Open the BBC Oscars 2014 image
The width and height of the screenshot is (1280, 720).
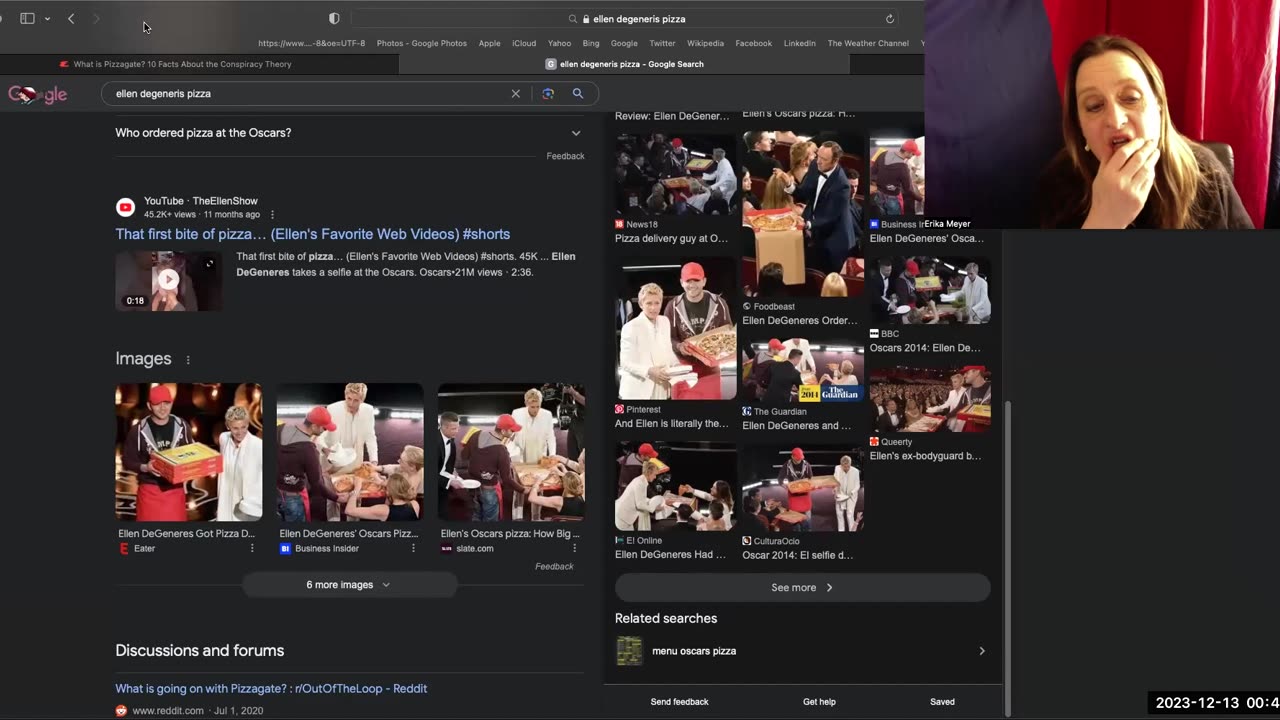(930, 290)
